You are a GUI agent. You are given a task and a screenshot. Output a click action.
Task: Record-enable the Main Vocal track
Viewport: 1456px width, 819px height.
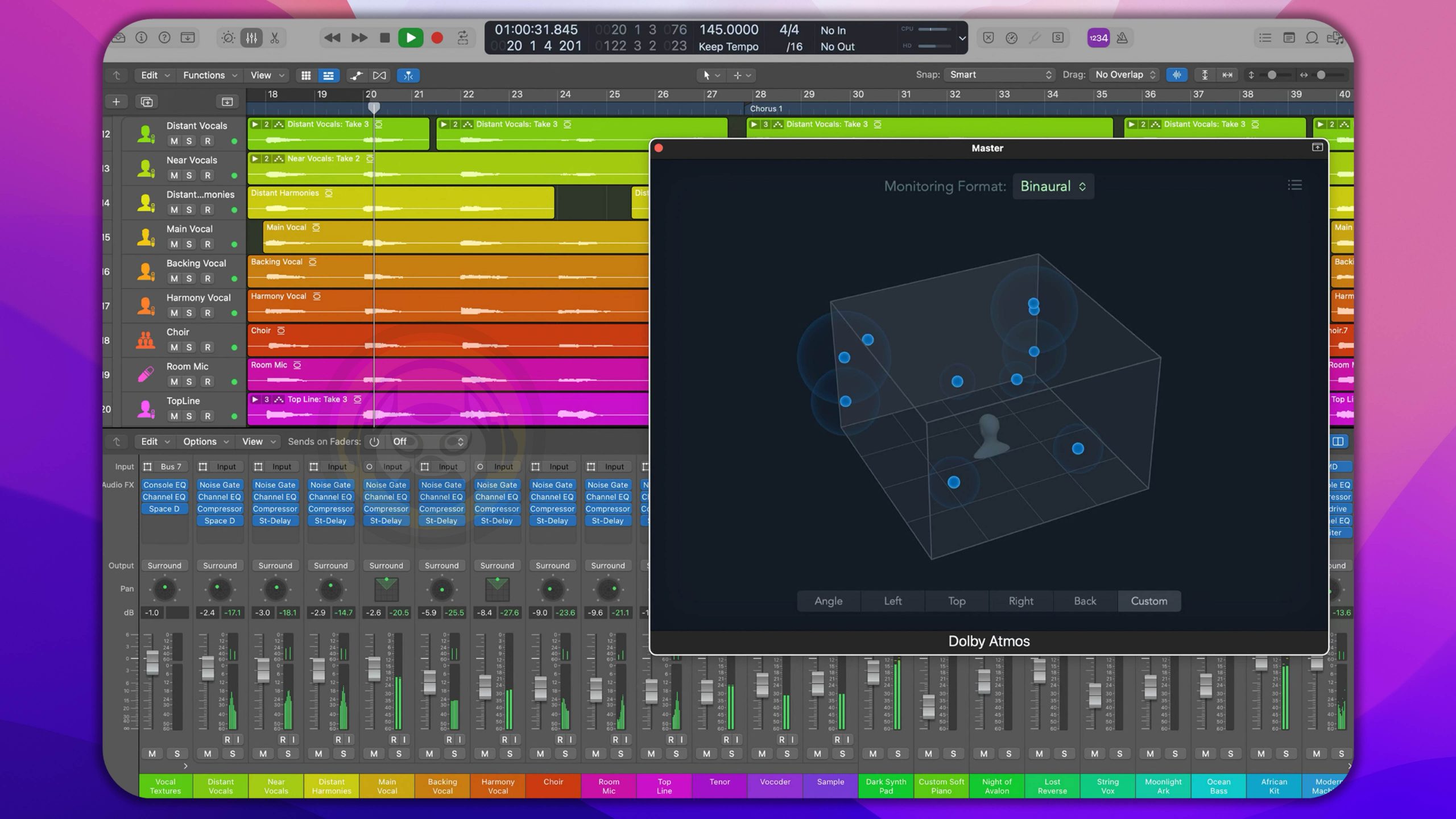(208, 244)
